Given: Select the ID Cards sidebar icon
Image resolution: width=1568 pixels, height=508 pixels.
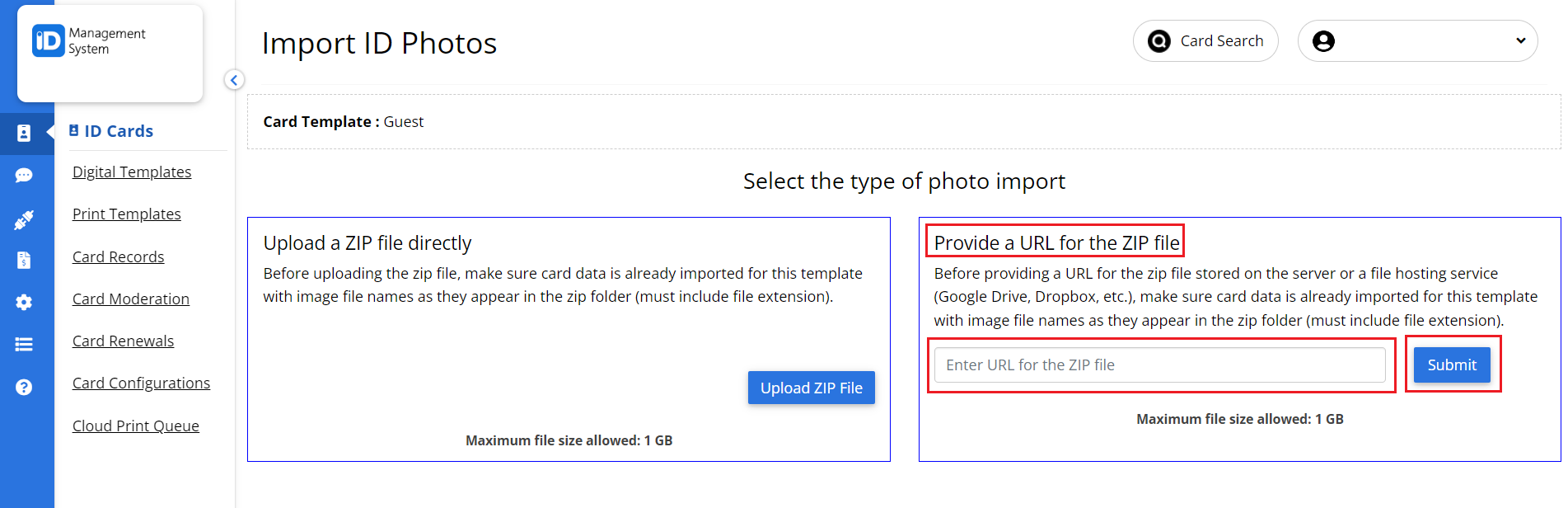Looking at the screenshot, I should point(26,134).
